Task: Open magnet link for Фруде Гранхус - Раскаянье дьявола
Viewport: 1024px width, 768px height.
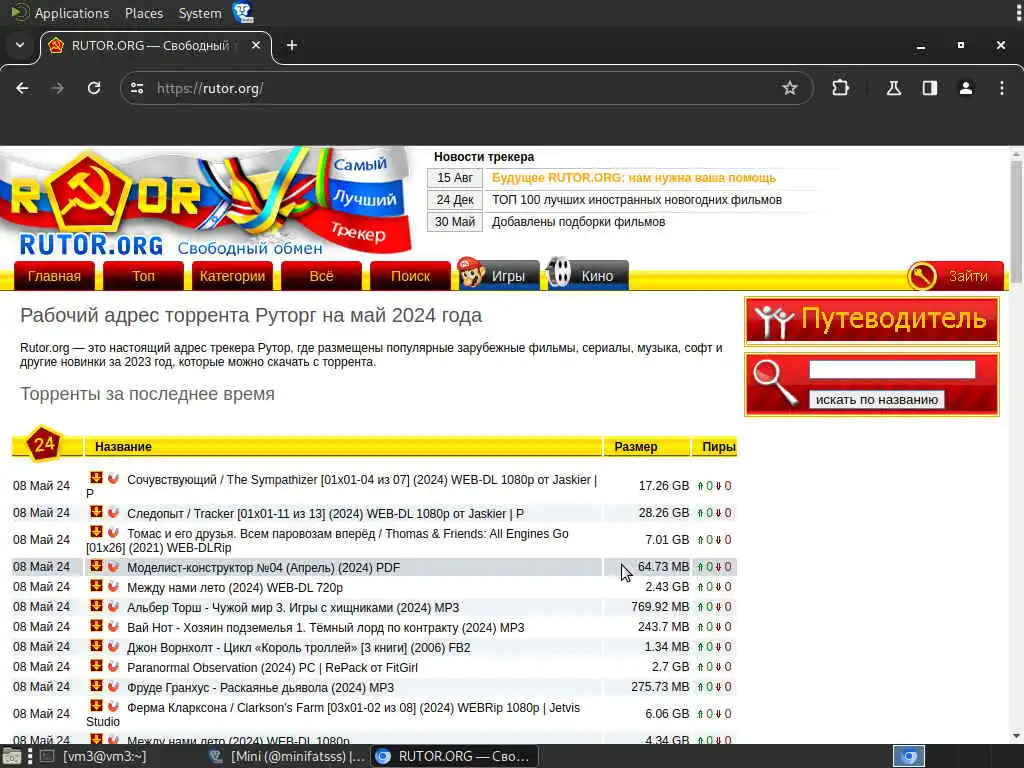Action: click(x=113, y=686)
